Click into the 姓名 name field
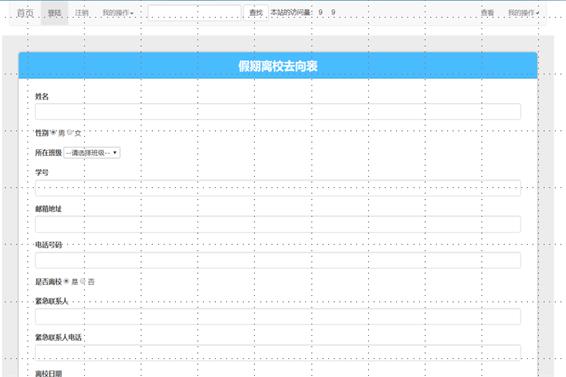 click(278, 112)
